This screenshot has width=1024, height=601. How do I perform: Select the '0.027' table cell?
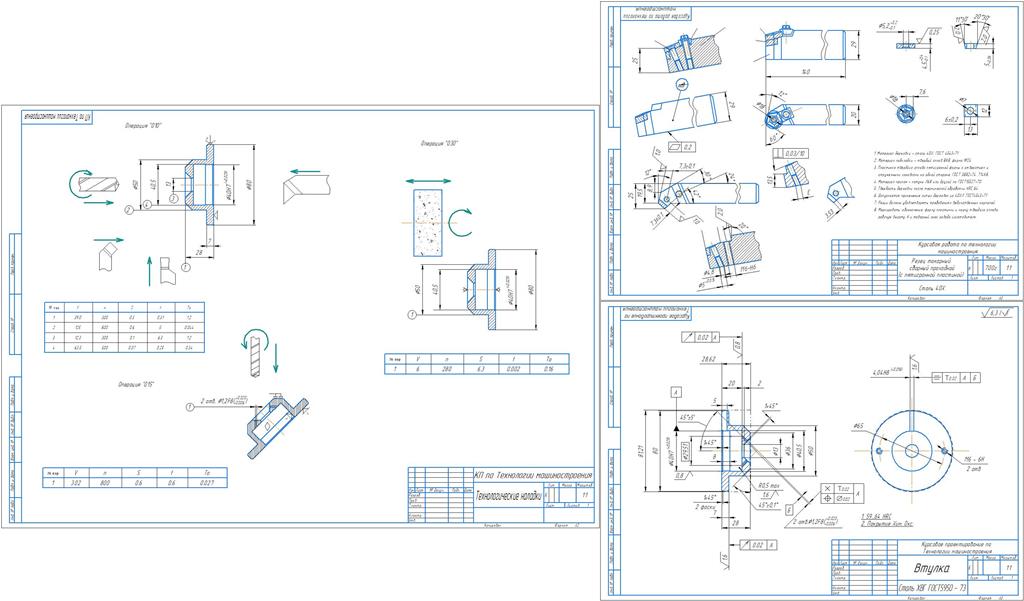207,483
